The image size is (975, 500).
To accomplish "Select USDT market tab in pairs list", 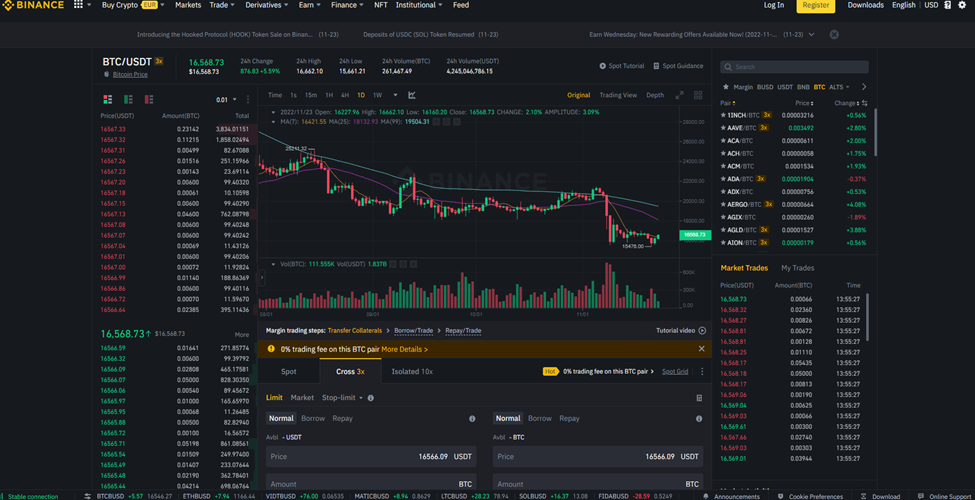I will 785,87.
